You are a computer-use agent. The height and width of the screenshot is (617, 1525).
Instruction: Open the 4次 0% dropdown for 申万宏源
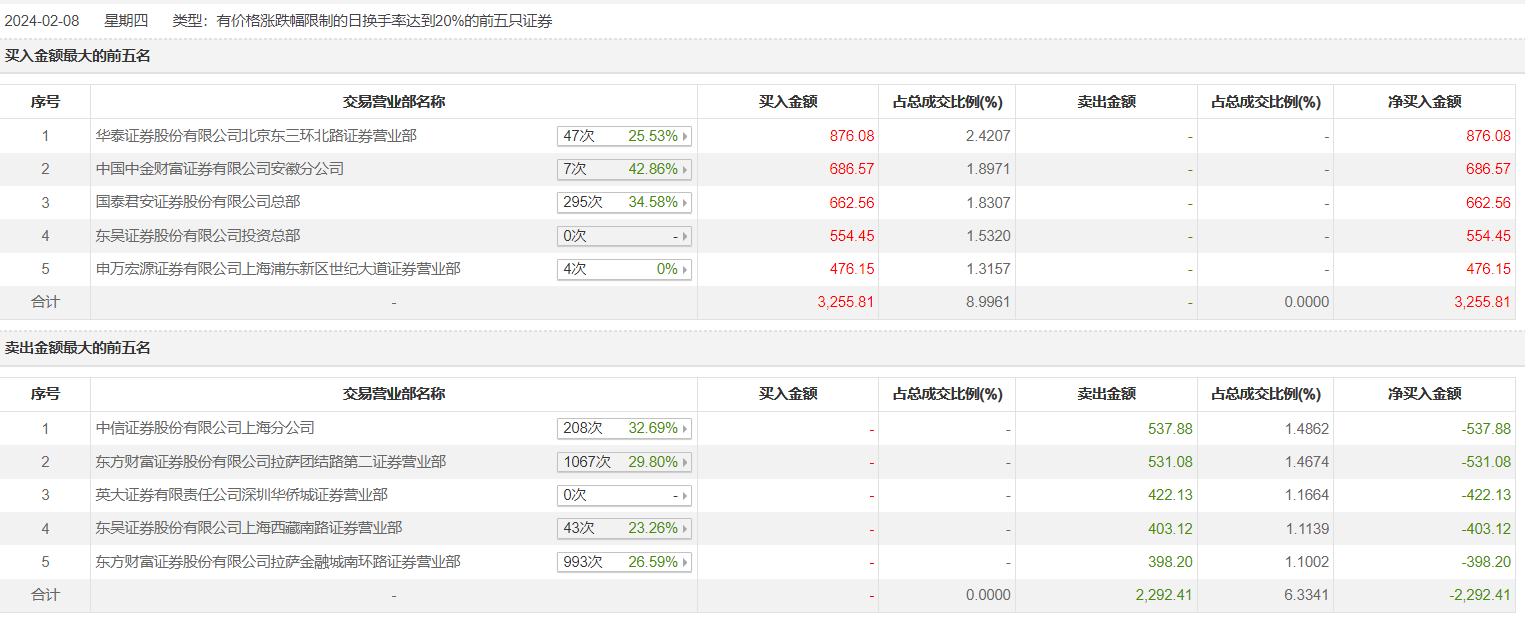pyautogui.click(x=624, y=269)
